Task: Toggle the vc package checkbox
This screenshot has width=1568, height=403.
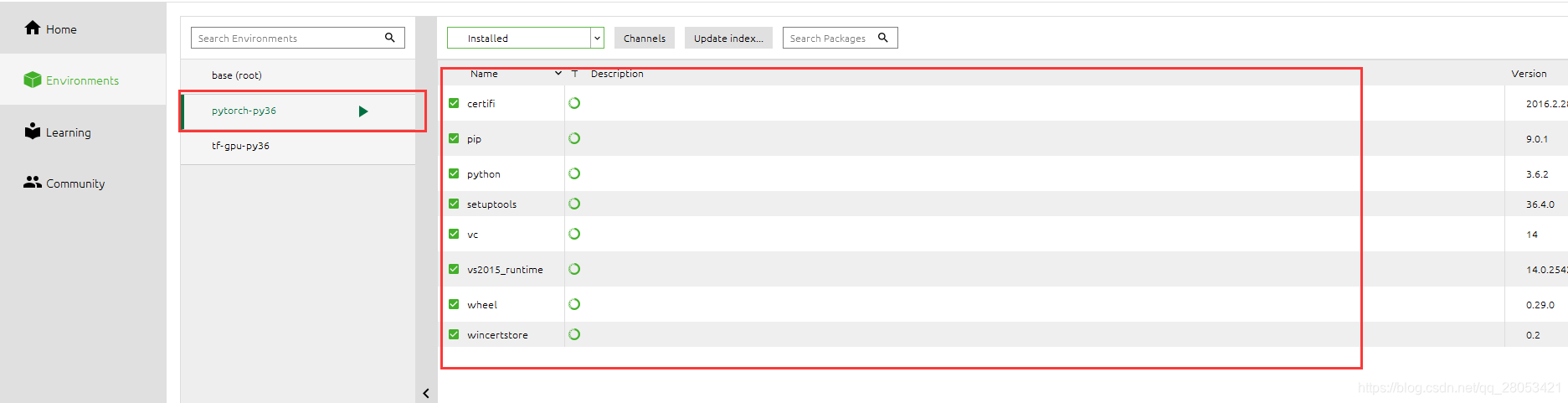Action: (454, 234)
